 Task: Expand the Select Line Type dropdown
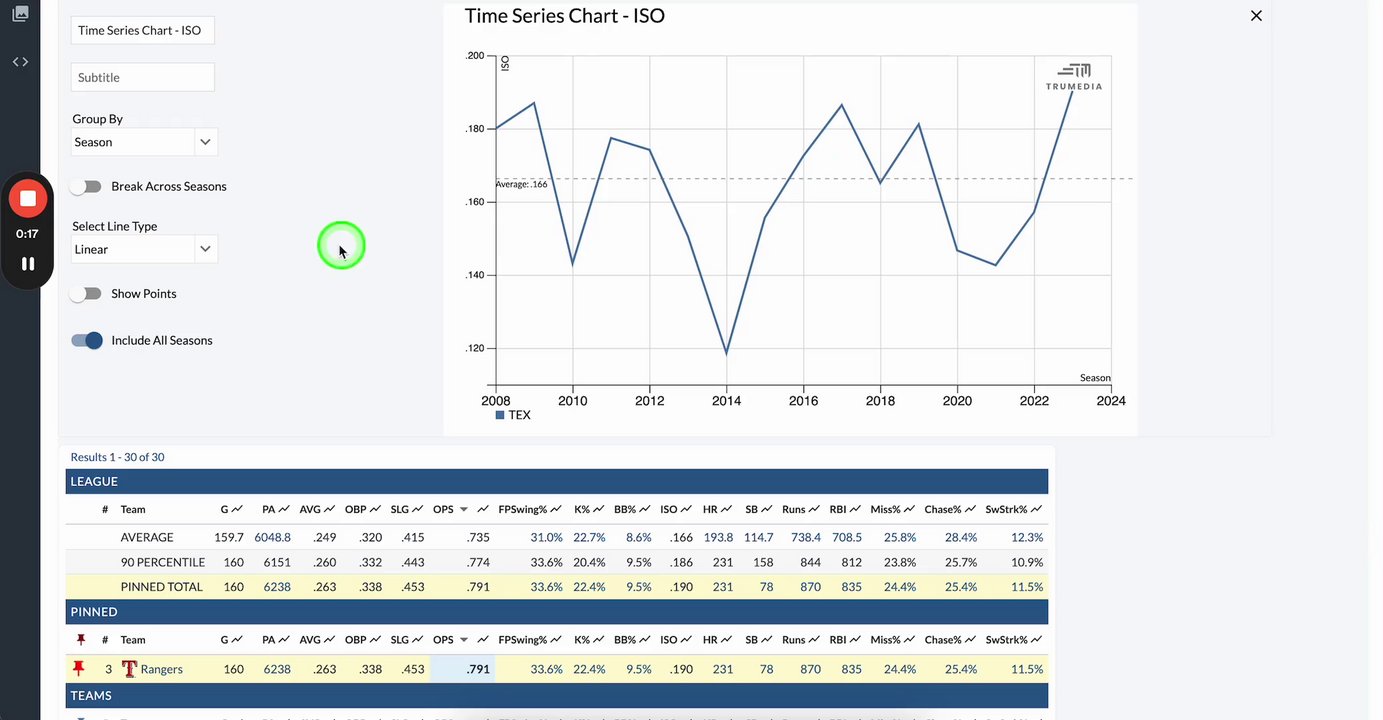[144, 249]
